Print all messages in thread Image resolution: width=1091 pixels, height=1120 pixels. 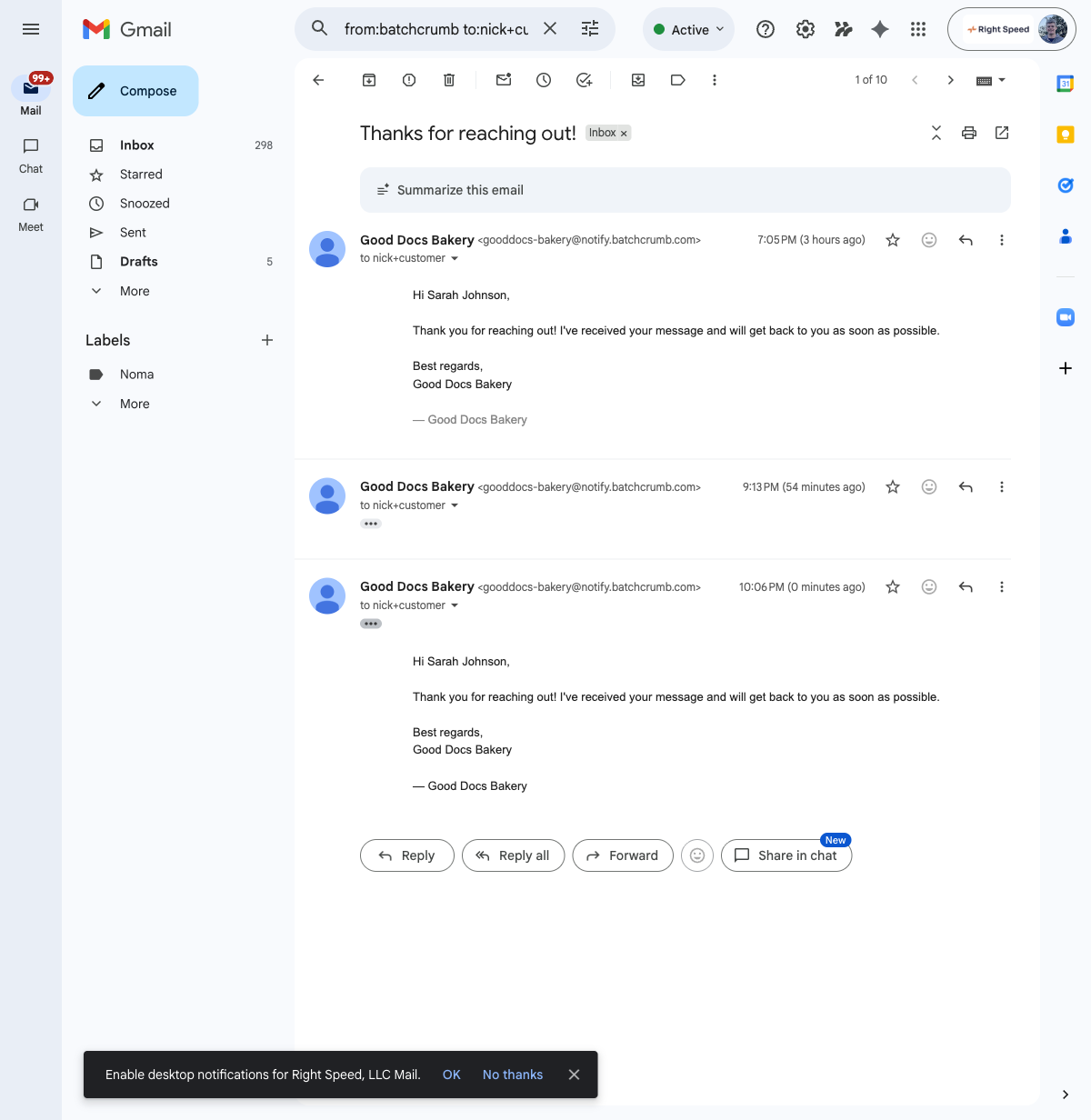click(x=969, y=133)
